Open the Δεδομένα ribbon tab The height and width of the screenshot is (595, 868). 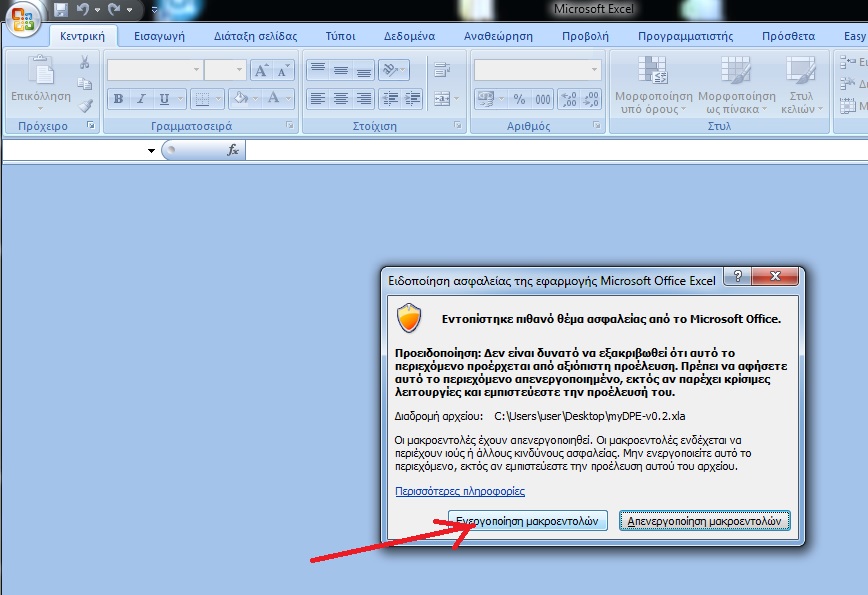tap(409, 36)
